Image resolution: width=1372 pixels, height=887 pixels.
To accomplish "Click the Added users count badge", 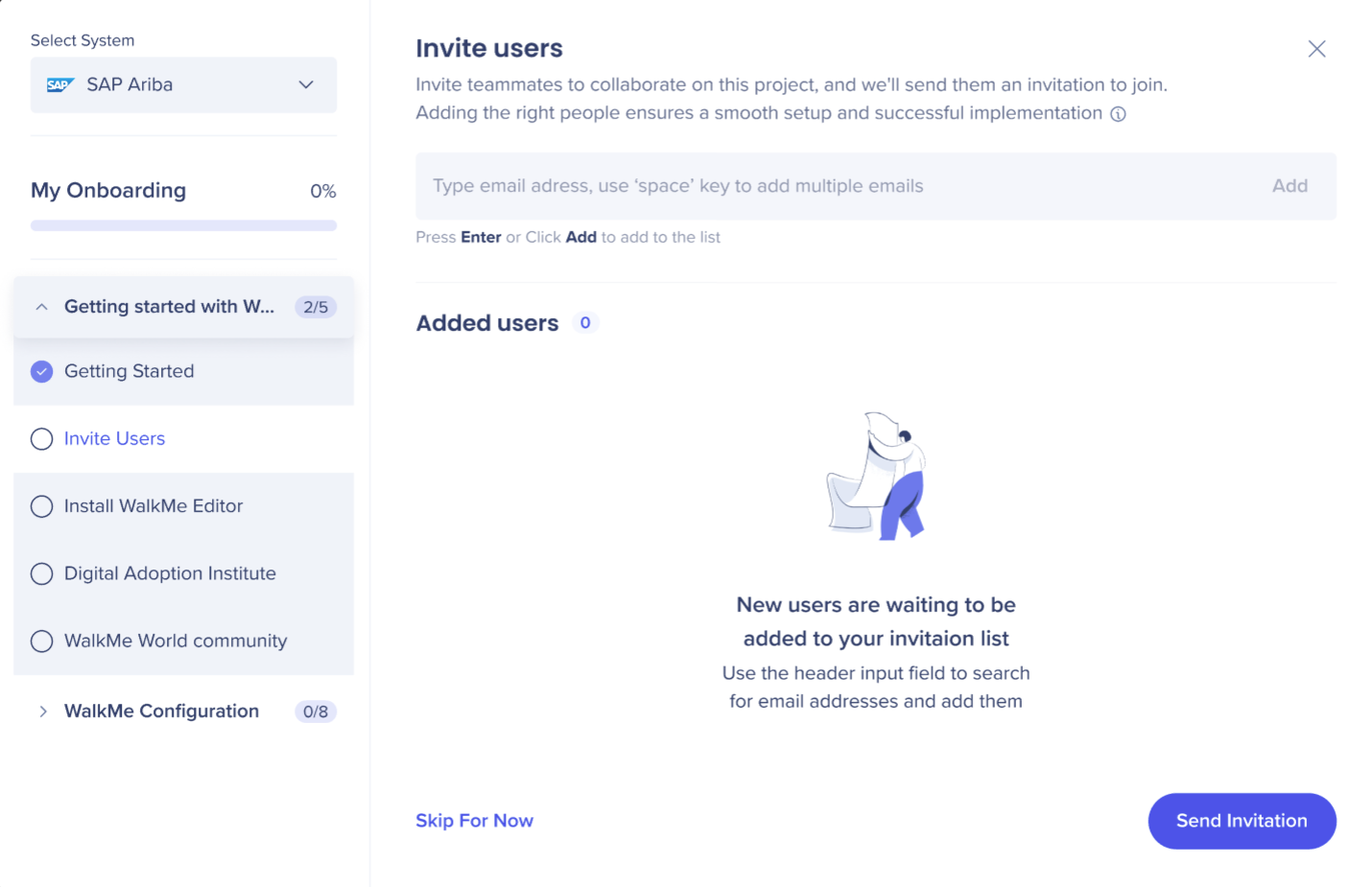I will (x=585, y=323).
